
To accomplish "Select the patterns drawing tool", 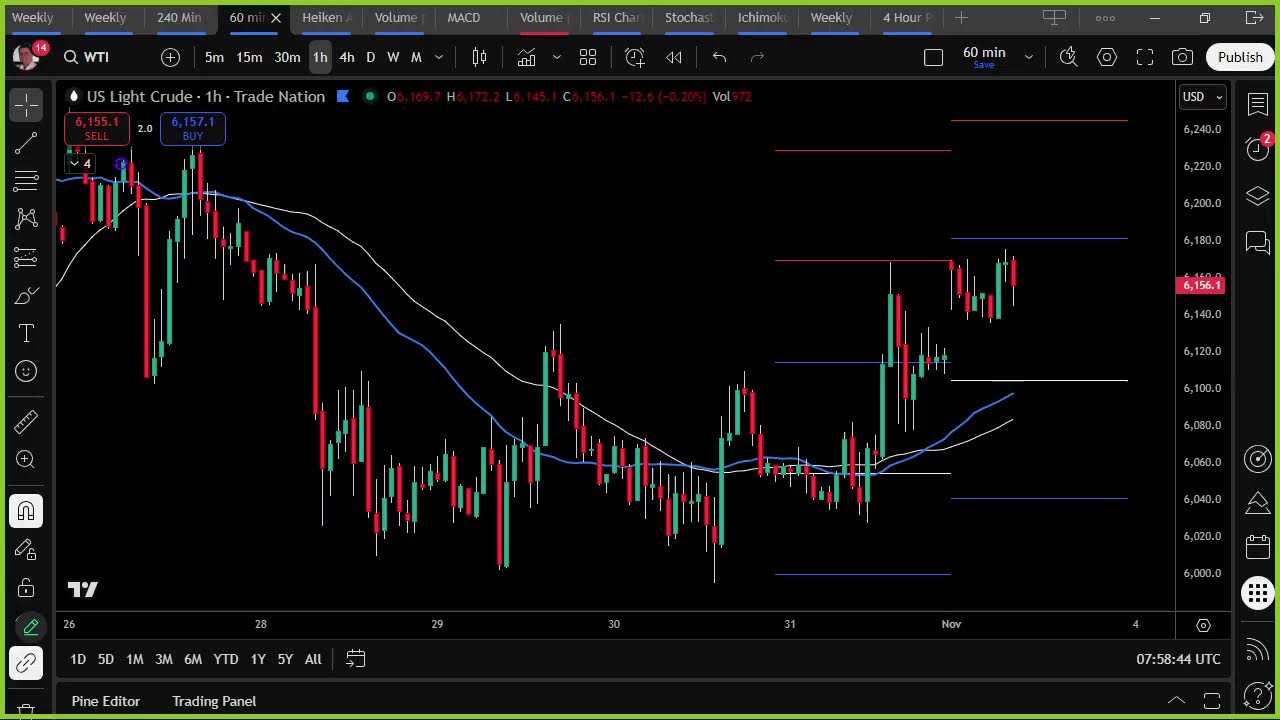I will [26, 219].
